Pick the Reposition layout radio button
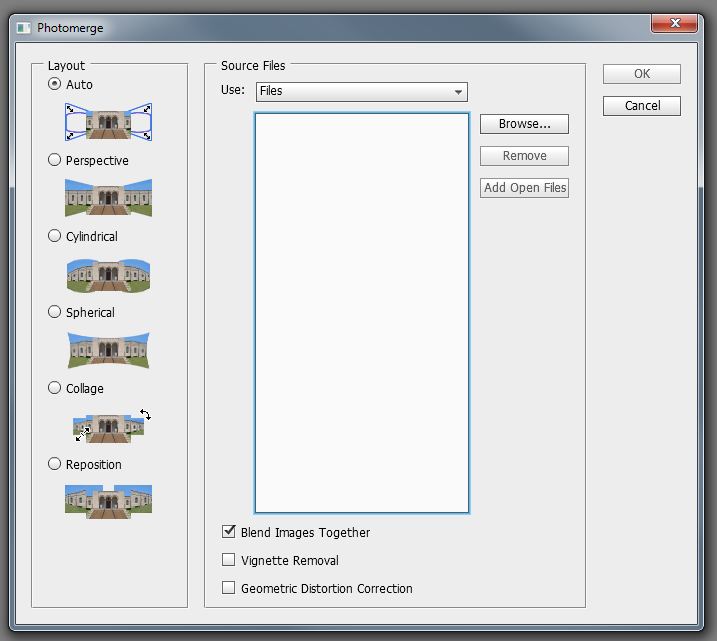 click(x=54, y=464)
